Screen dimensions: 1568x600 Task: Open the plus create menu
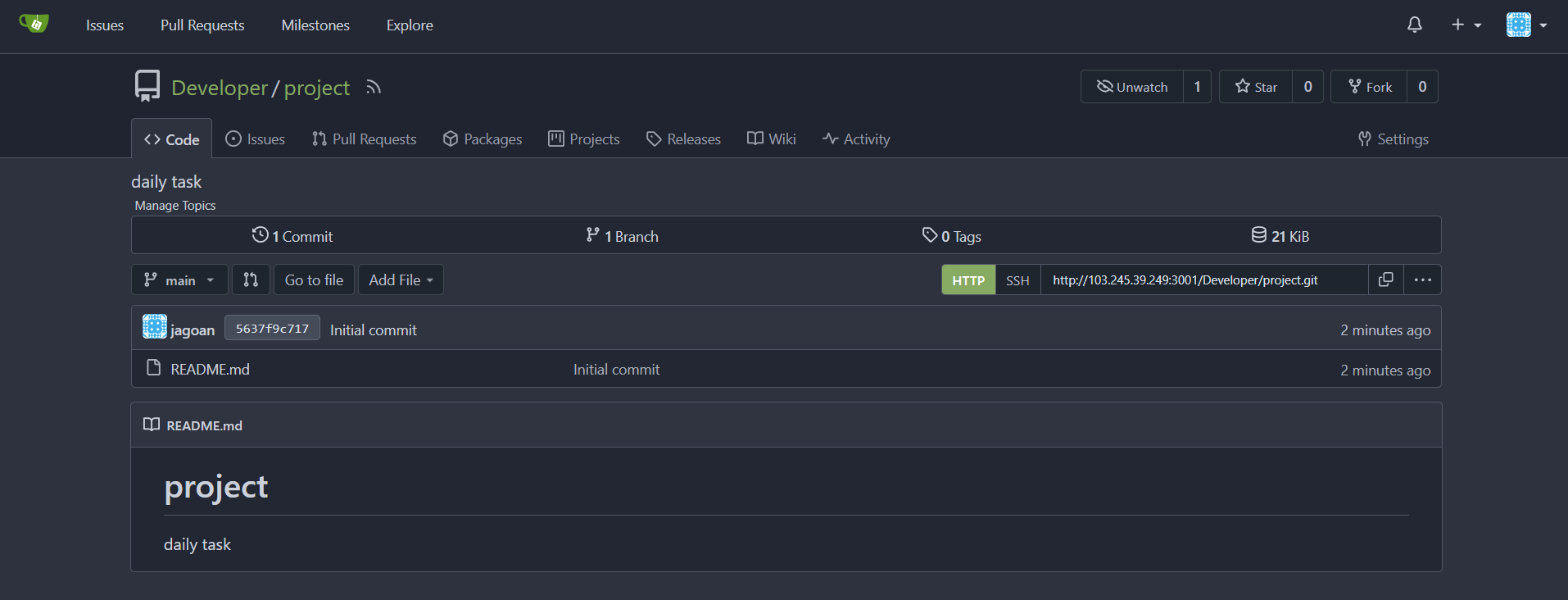1466,25
